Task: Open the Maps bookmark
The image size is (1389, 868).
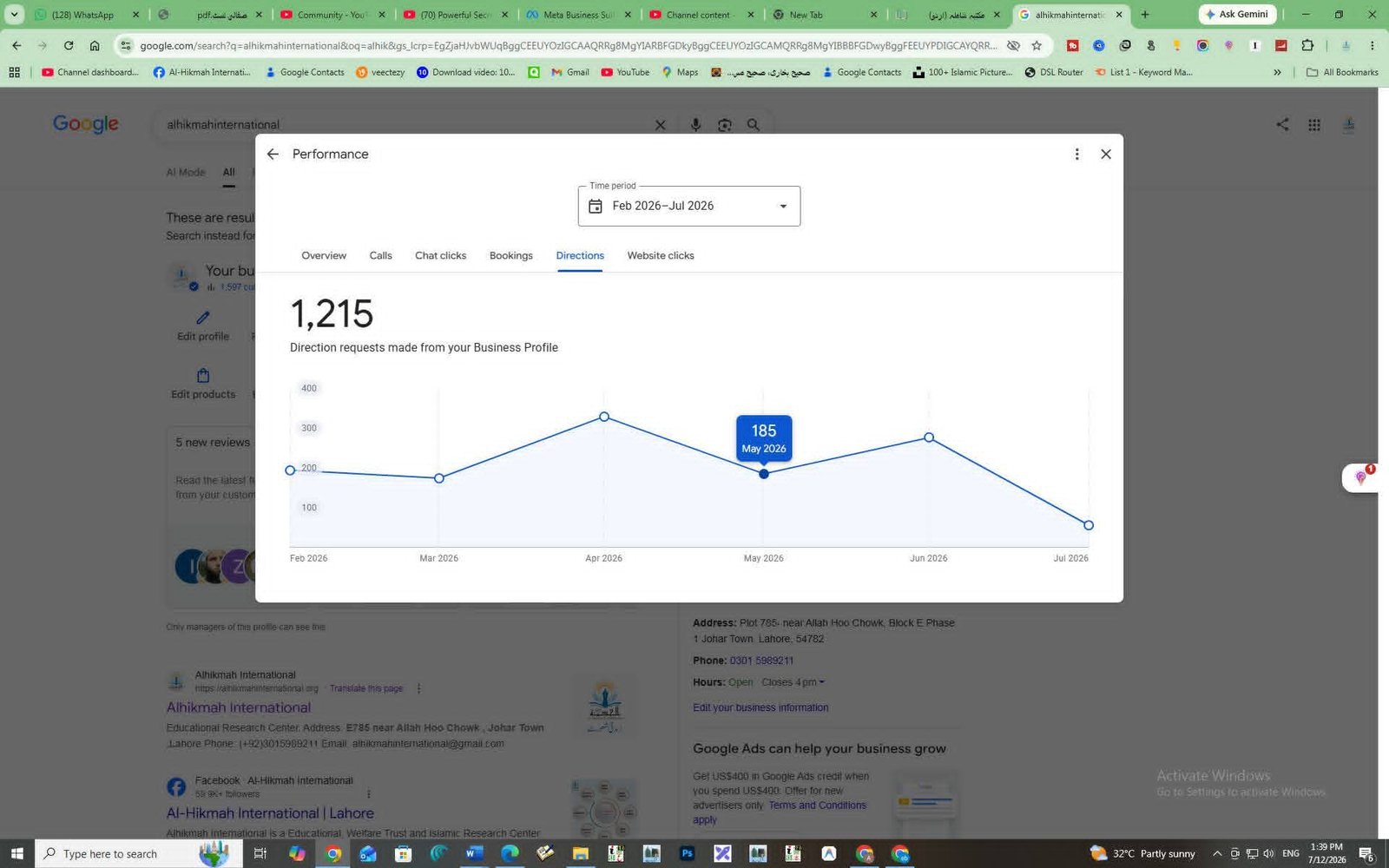Action: tap(680, 72)
